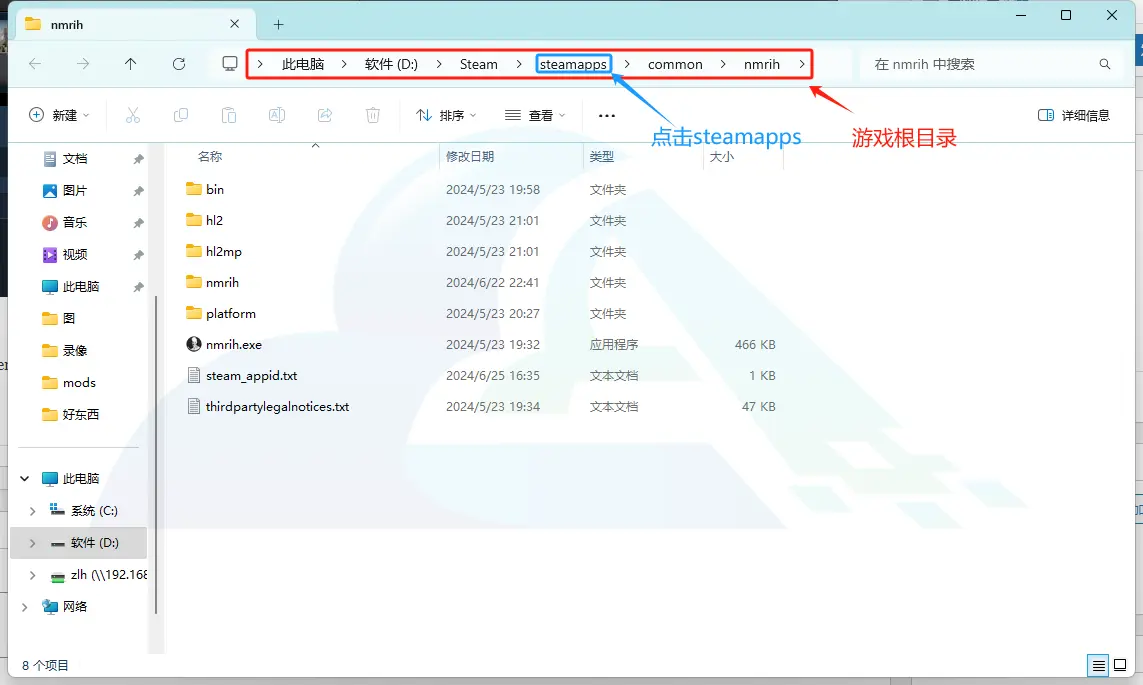This screenshot has width=1143, height=685.
Task: Open the 新建 dropdown menu
Action: tap(59, 115)
